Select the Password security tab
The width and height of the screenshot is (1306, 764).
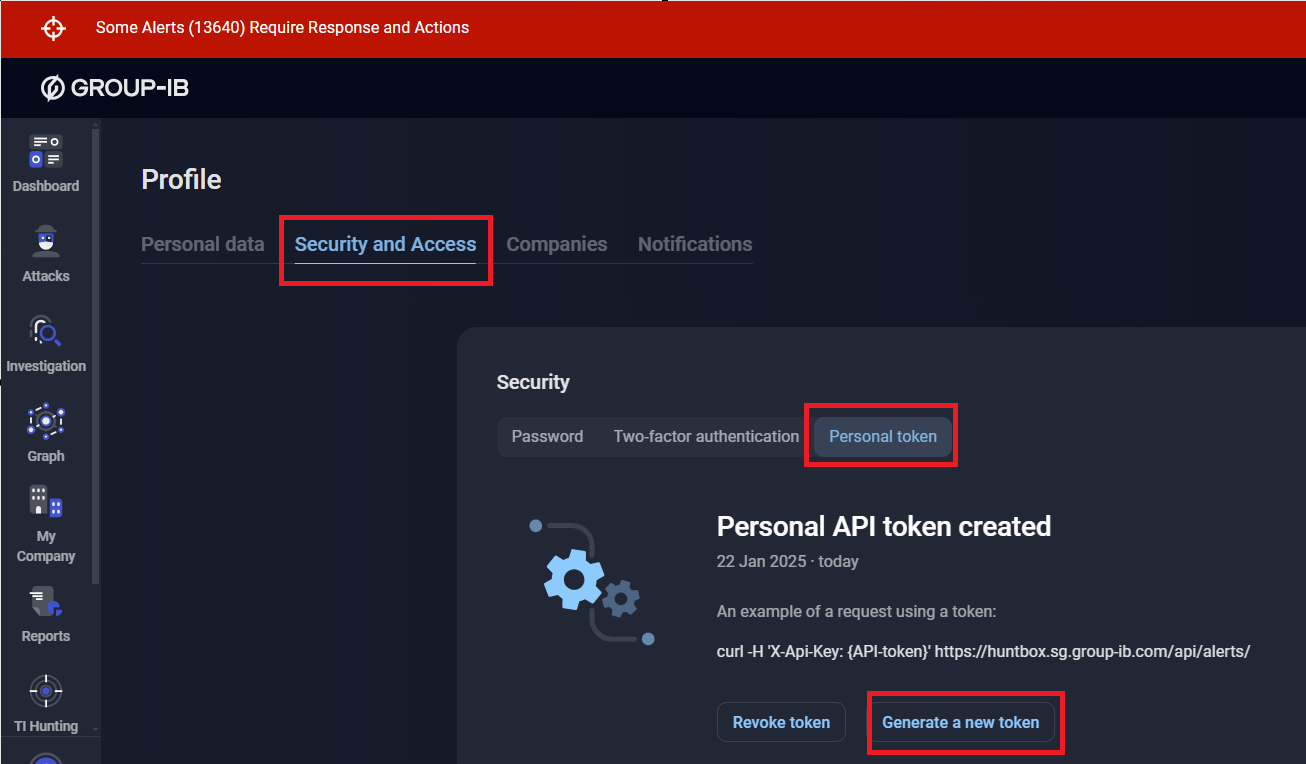(547, 436)
